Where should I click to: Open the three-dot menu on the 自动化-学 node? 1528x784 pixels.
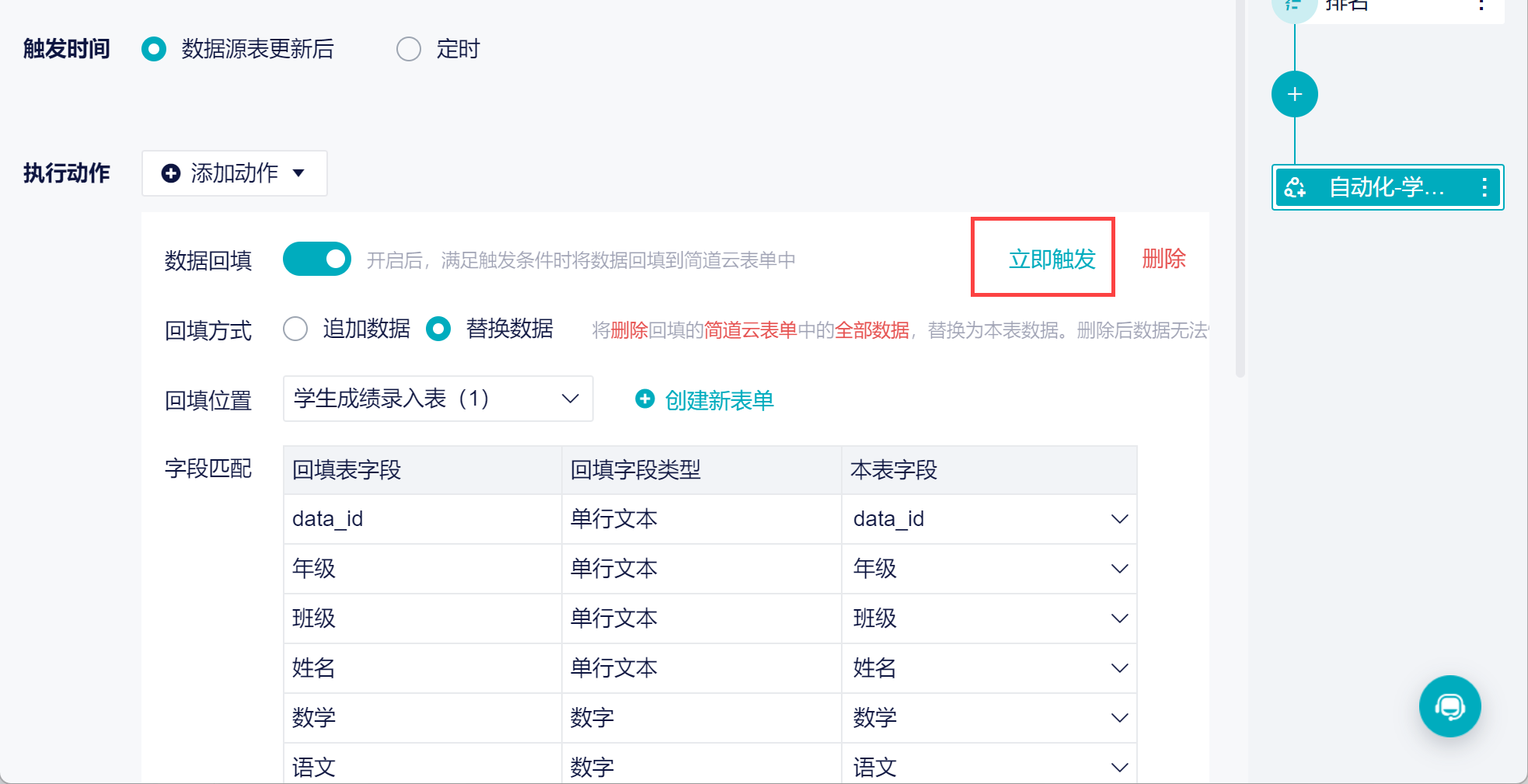1484,187
